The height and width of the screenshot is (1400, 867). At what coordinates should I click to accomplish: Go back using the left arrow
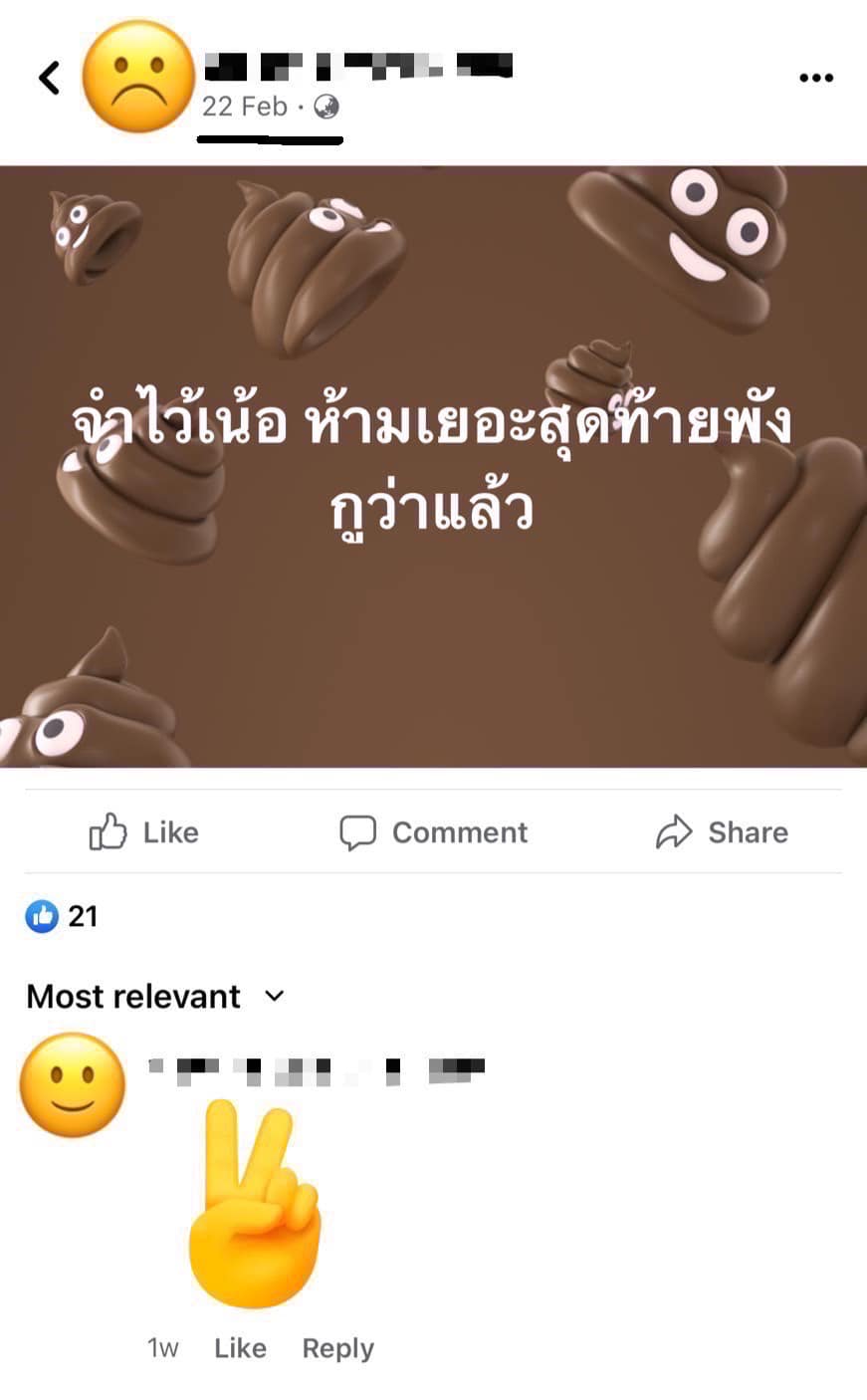(x=49, y=77)
